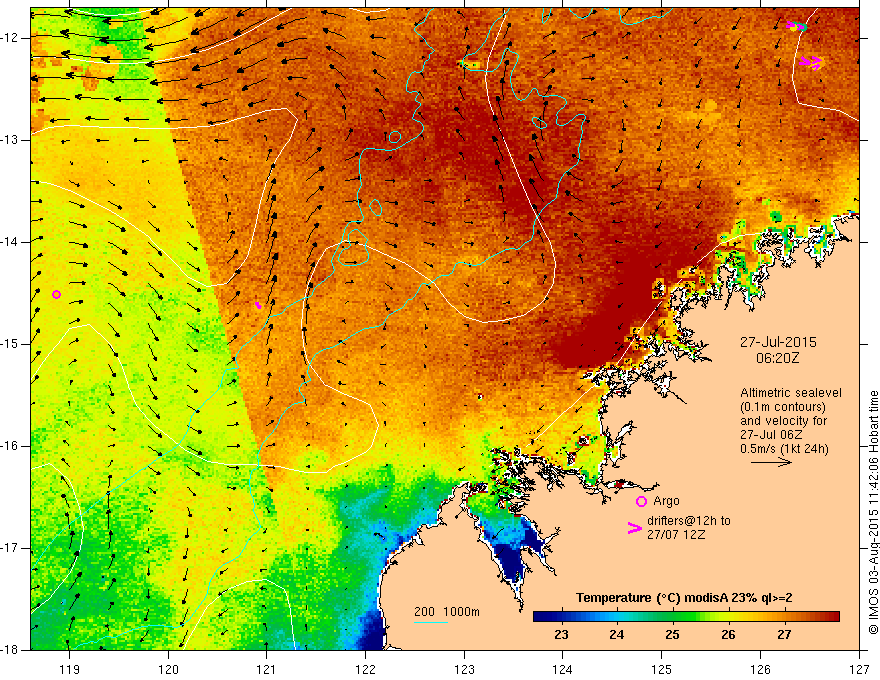Click the Altimetric sealevel caption
The width and height of the screenshot is (880, 680).
coord(791,393)
